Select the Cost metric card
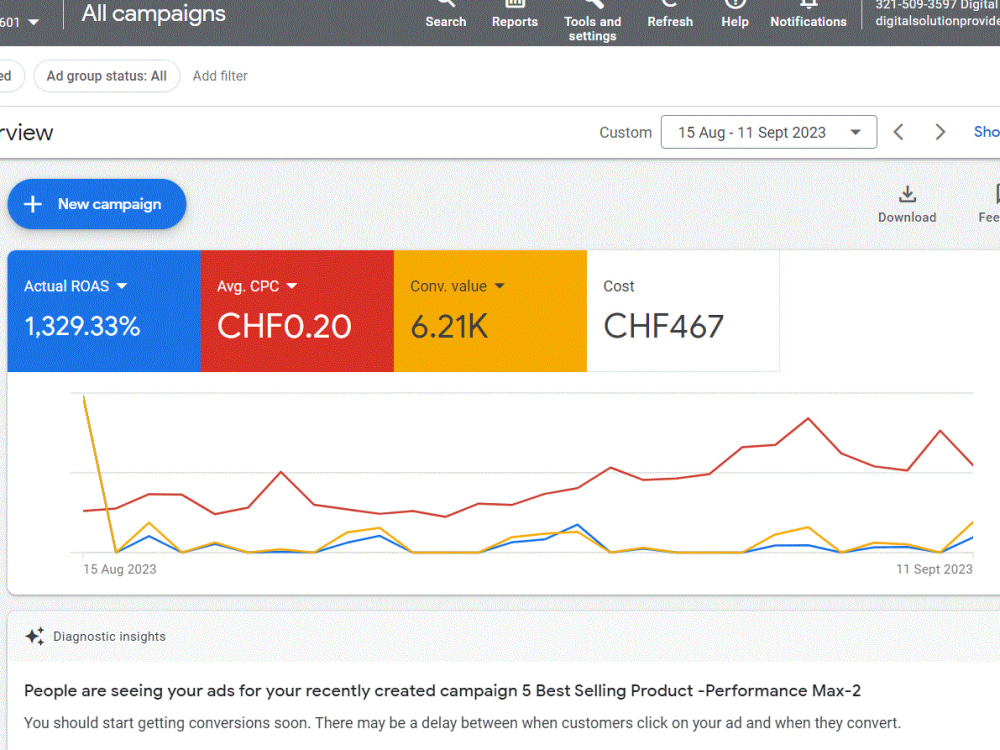 pos(683,311)
